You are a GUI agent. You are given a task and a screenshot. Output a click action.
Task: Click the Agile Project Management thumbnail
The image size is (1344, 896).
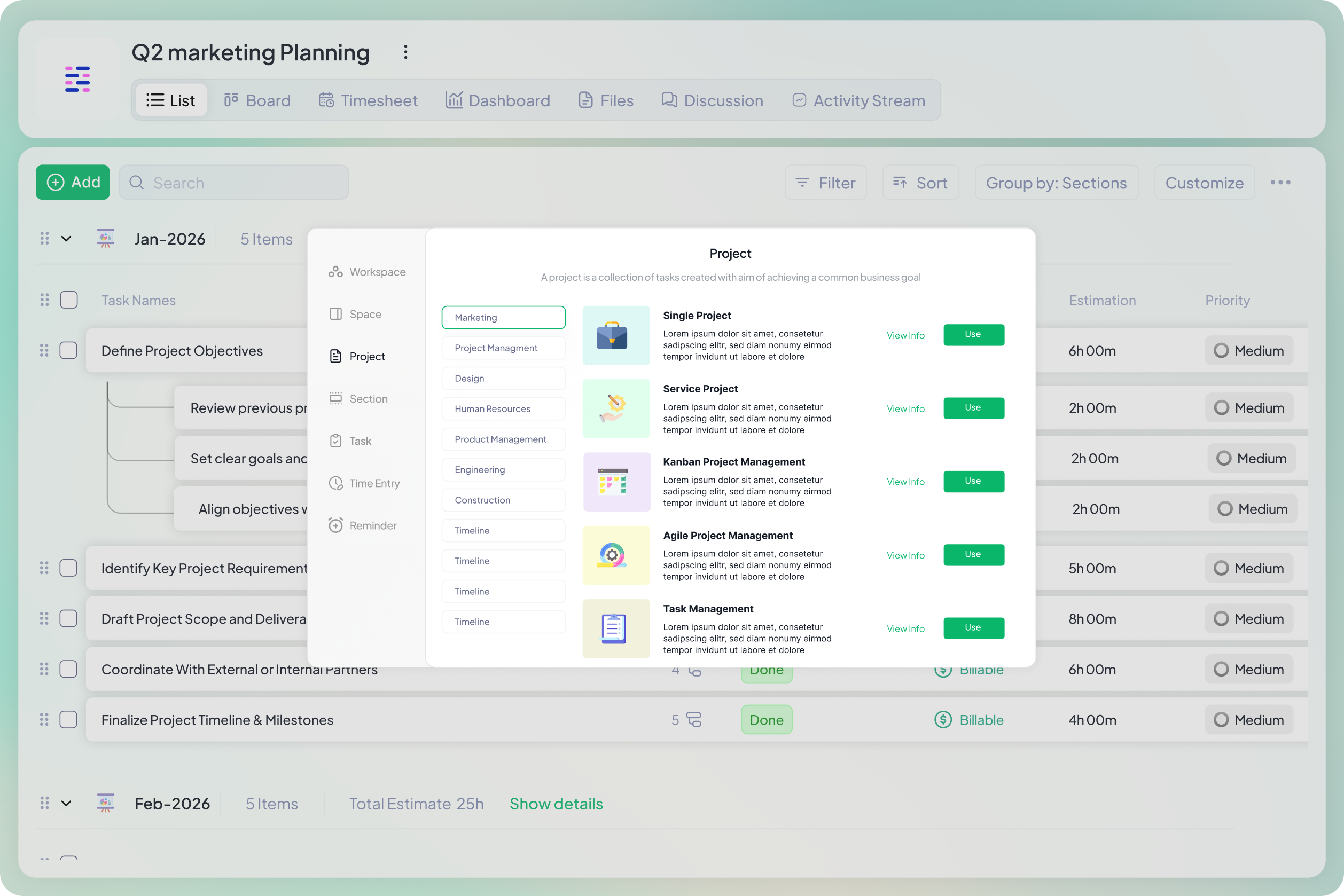click(x=616, y=555)
